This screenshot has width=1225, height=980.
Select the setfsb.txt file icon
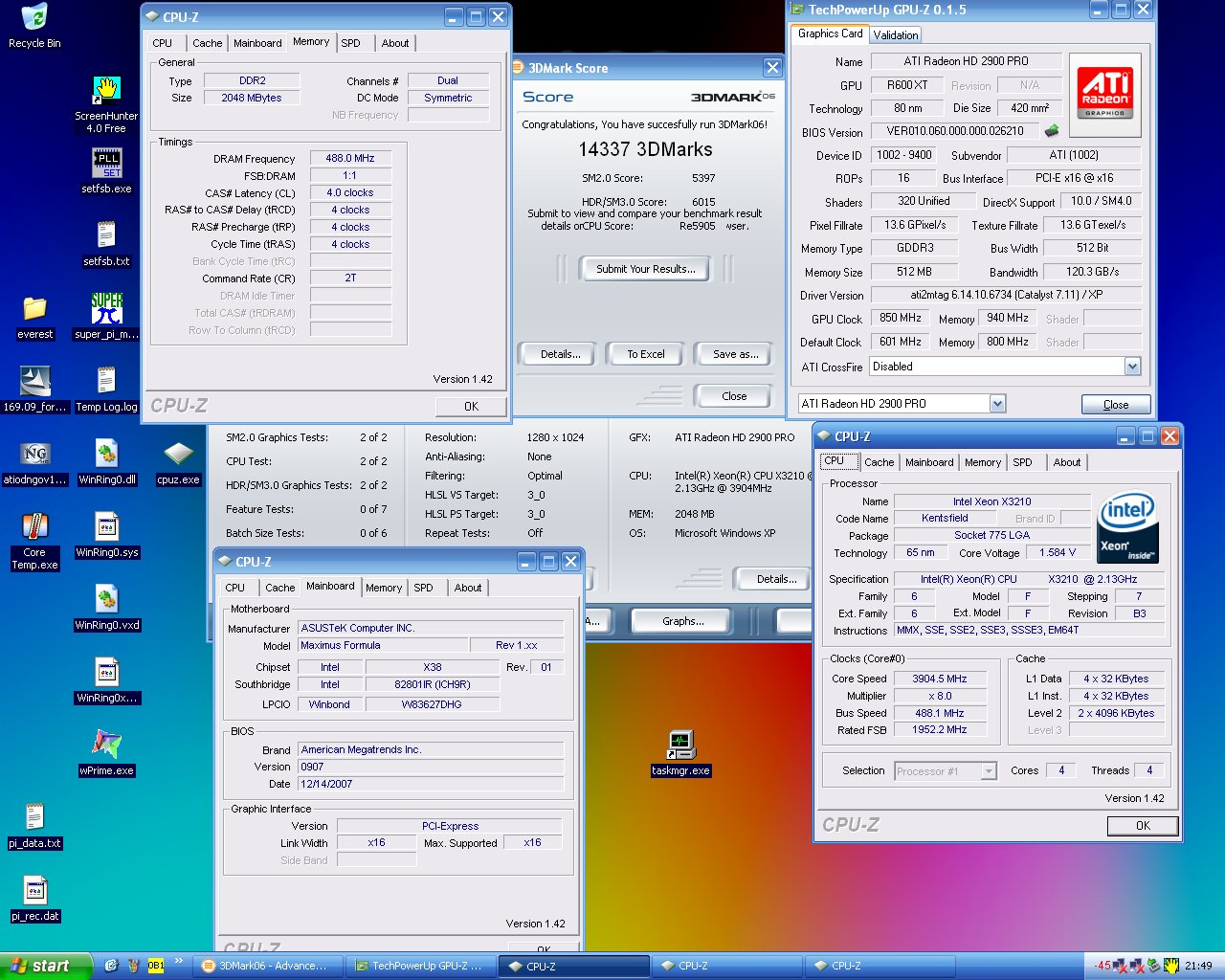coord(106,243)
